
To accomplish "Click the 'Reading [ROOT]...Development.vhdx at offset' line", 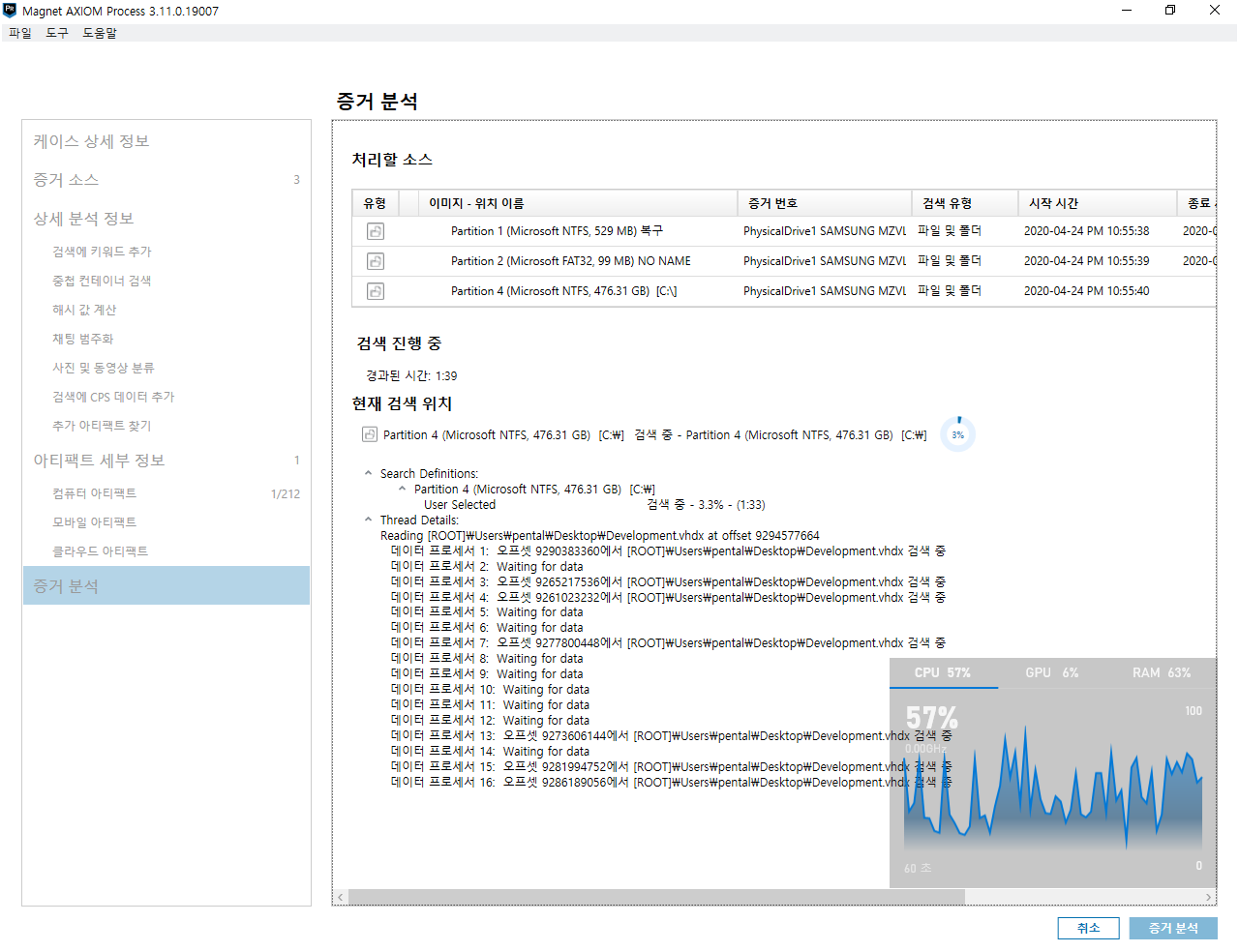I will (600, 535).
